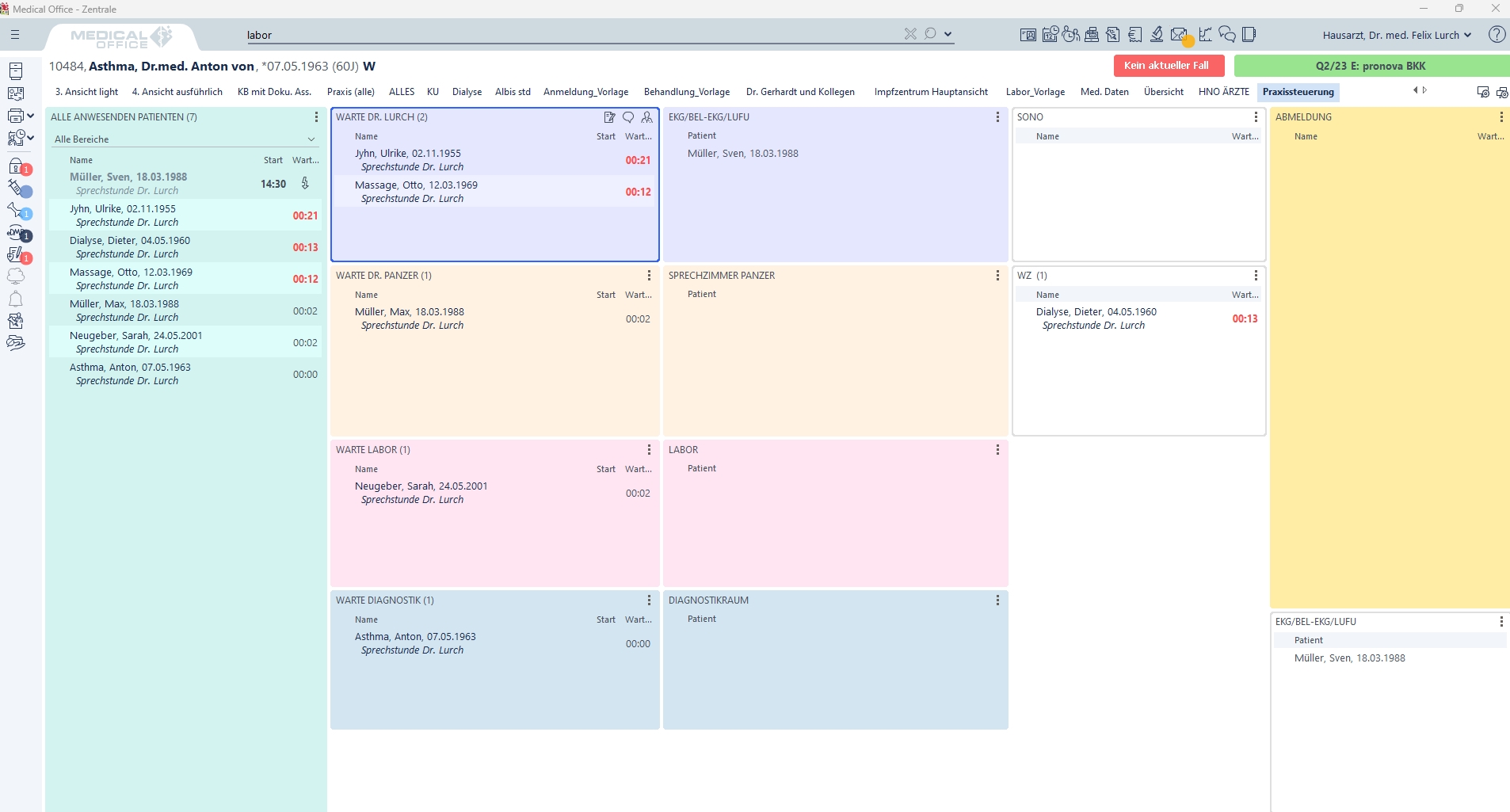
Task: Open the SONO panel options menu
Action: (x=1256, y=117)
